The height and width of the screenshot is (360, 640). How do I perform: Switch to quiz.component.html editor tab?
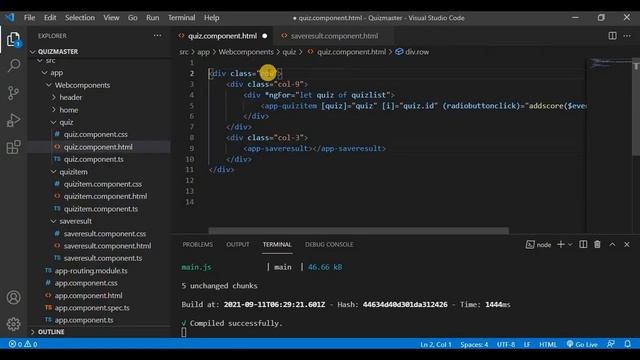(x=222, y=36)
